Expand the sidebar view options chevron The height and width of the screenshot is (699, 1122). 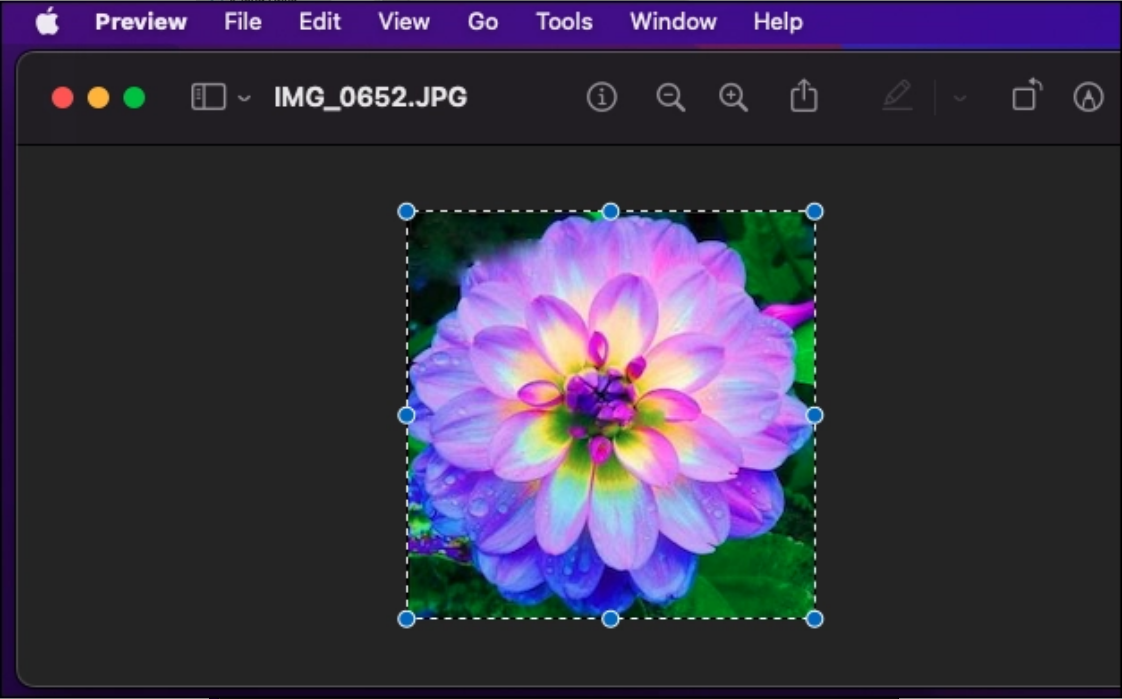point(244,98)
